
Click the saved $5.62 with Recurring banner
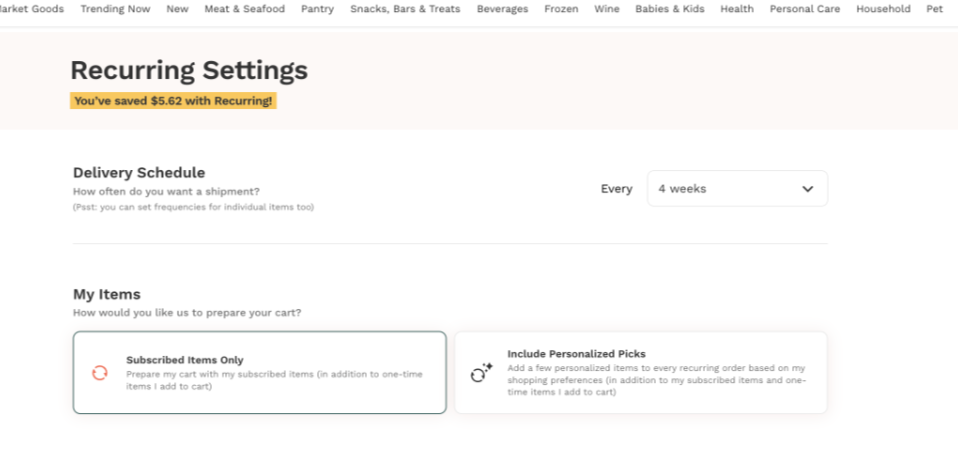173,101
